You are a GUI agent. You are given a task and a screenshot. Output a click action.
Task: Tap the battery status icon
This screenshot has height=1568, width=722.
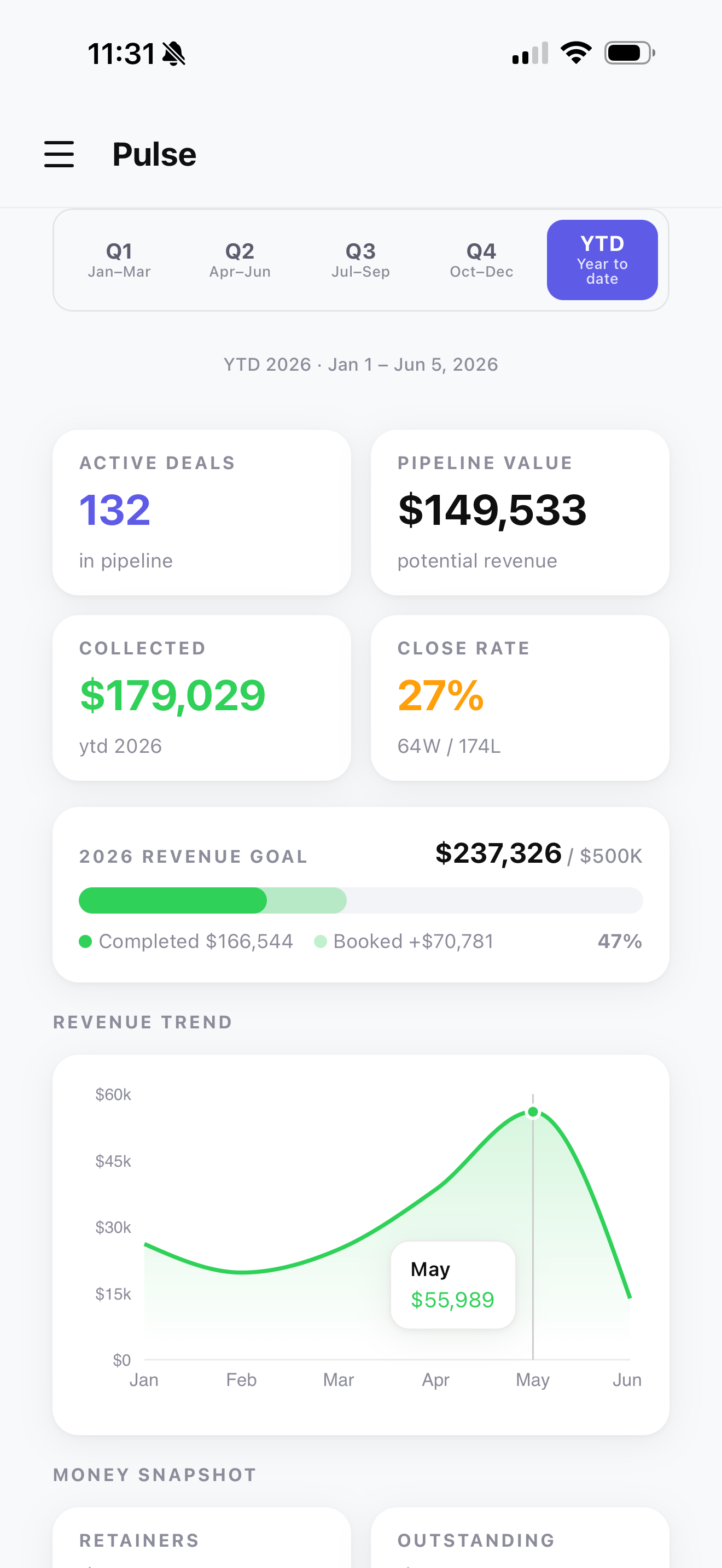[630, 53]
